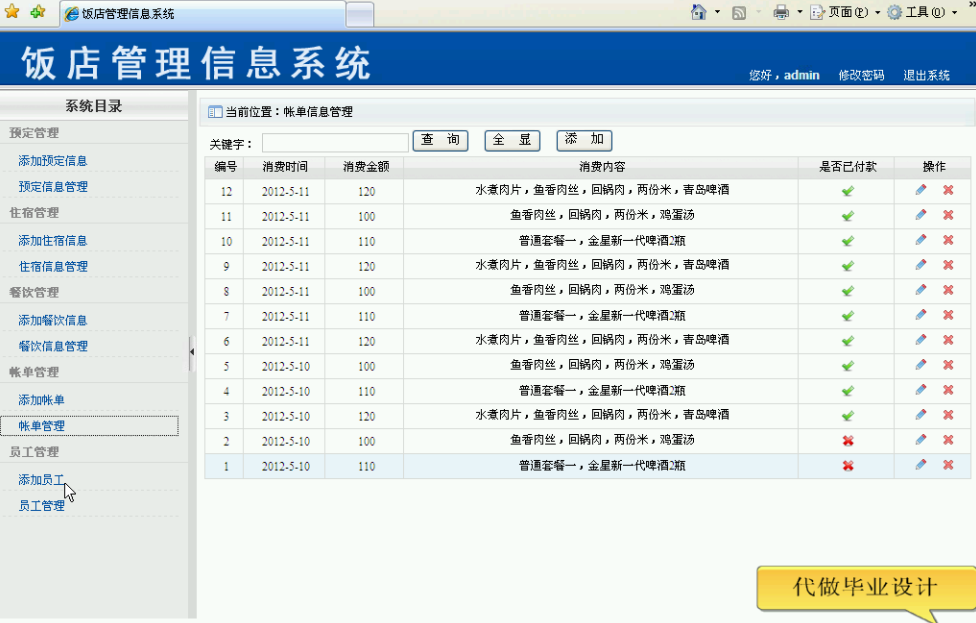Click unpaid red mark for bill 2
The height and width of the screenshot is (623, 976).
[x=848, y=441]
